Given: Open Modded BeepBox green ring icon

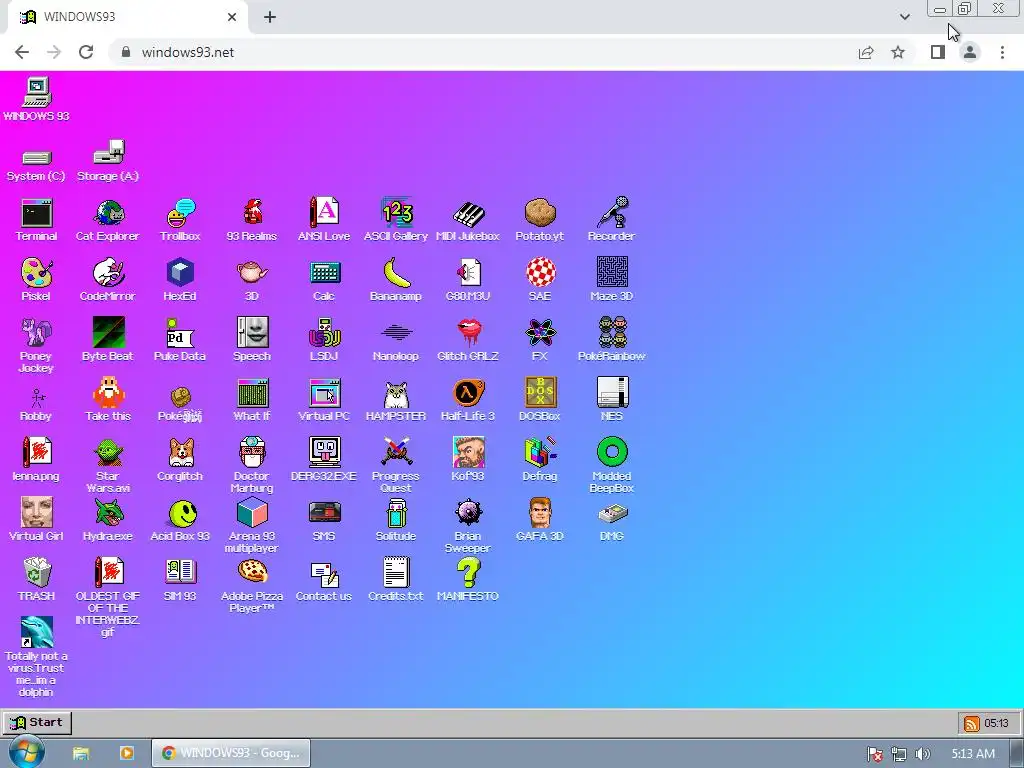Looking at the screenshot, I should 612,465.
